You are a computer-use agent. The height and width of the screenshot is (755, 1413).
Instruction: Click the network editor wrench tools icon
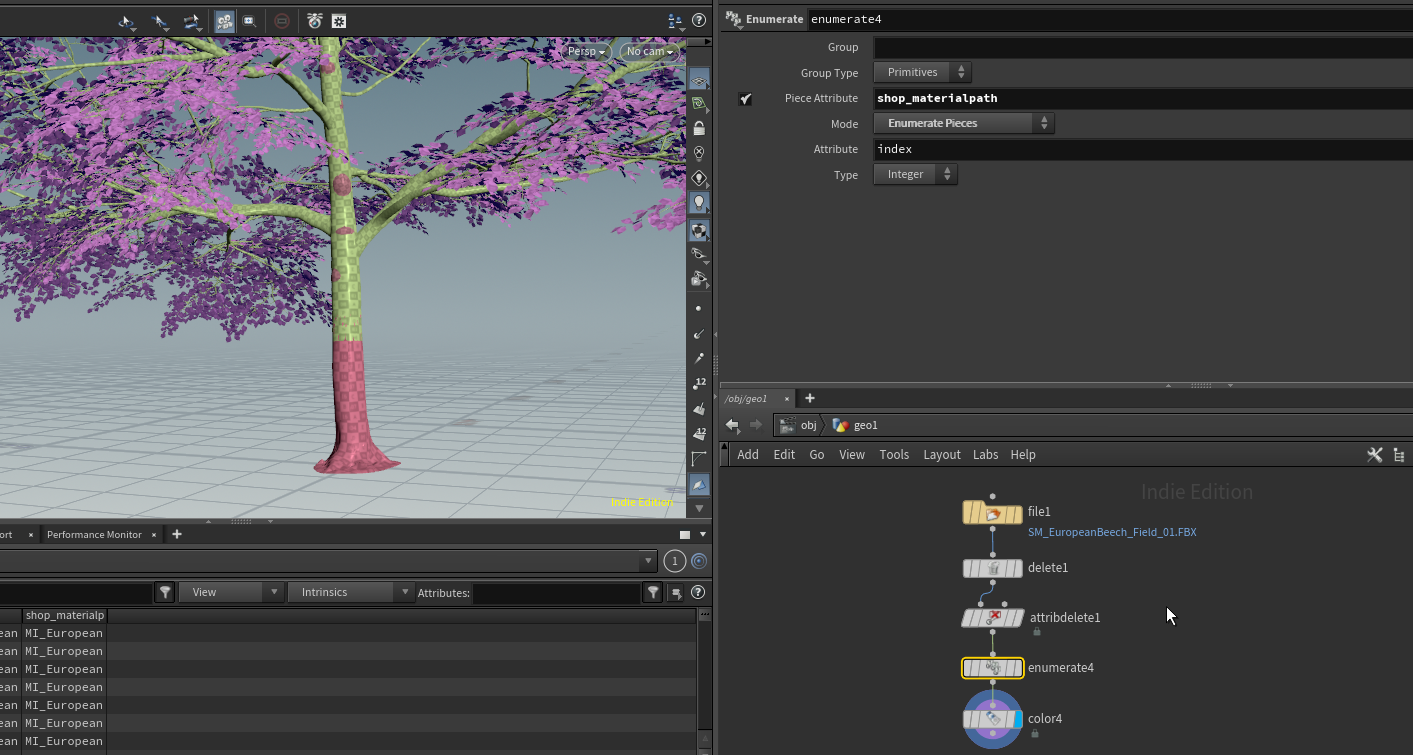(1374, 455)
